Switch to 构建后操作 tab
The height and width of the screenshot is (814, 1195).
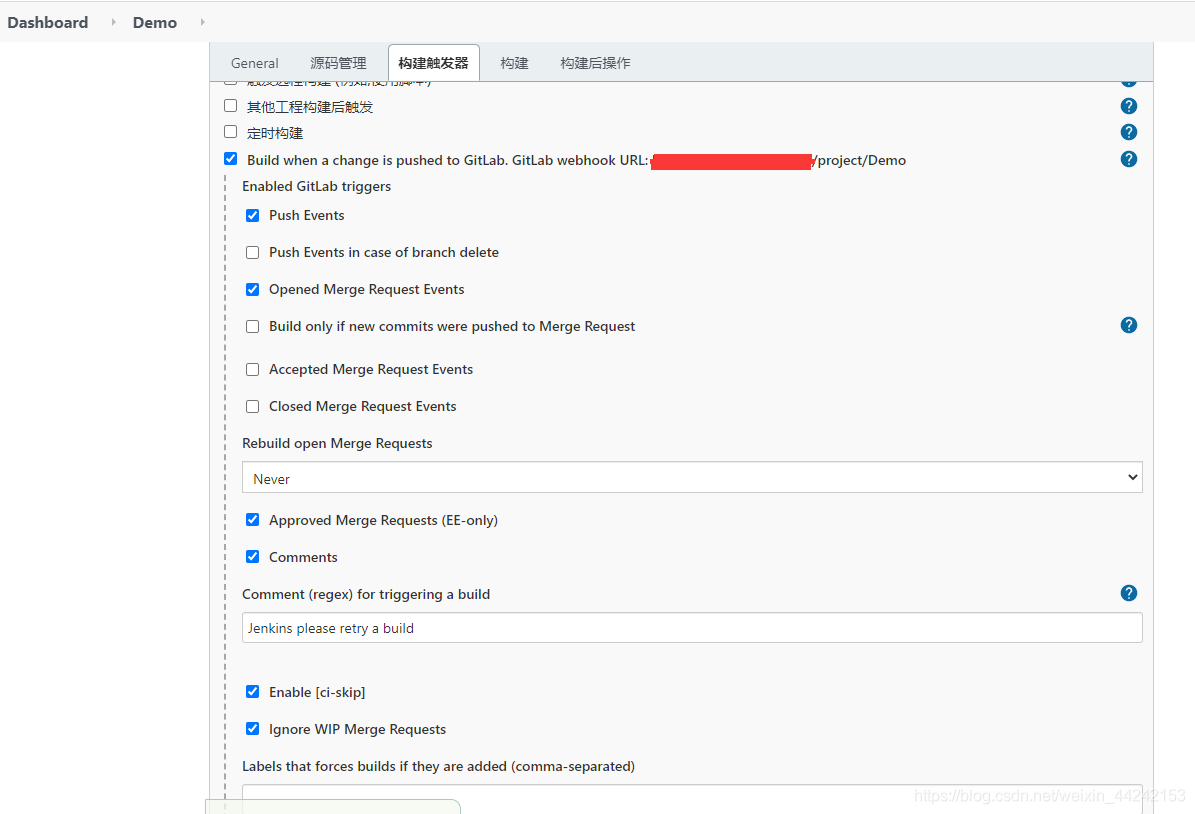pyautogui.click(x=595, y=63)
